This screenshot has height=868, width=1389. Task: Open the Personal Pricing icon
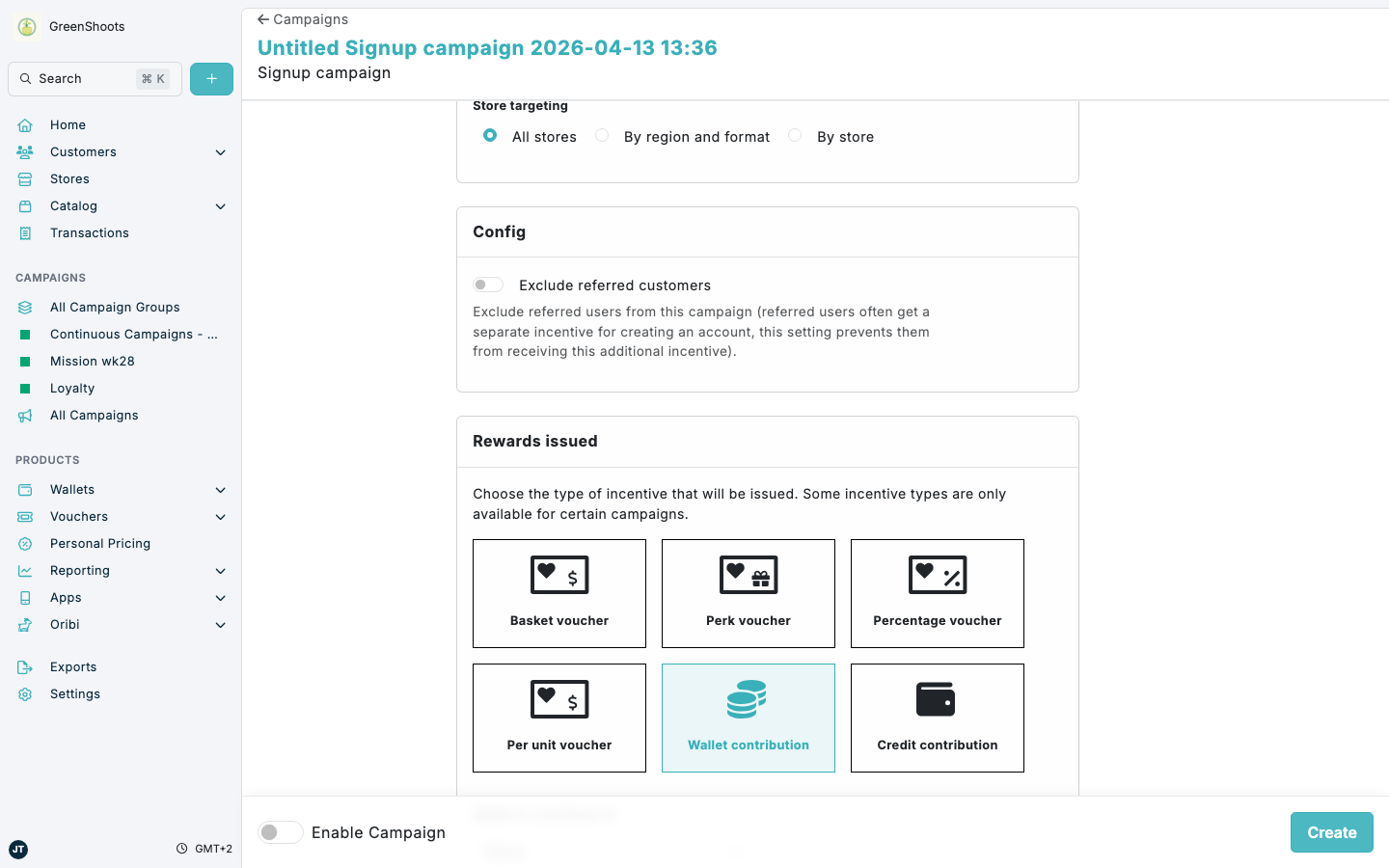(x=25, y=543)
